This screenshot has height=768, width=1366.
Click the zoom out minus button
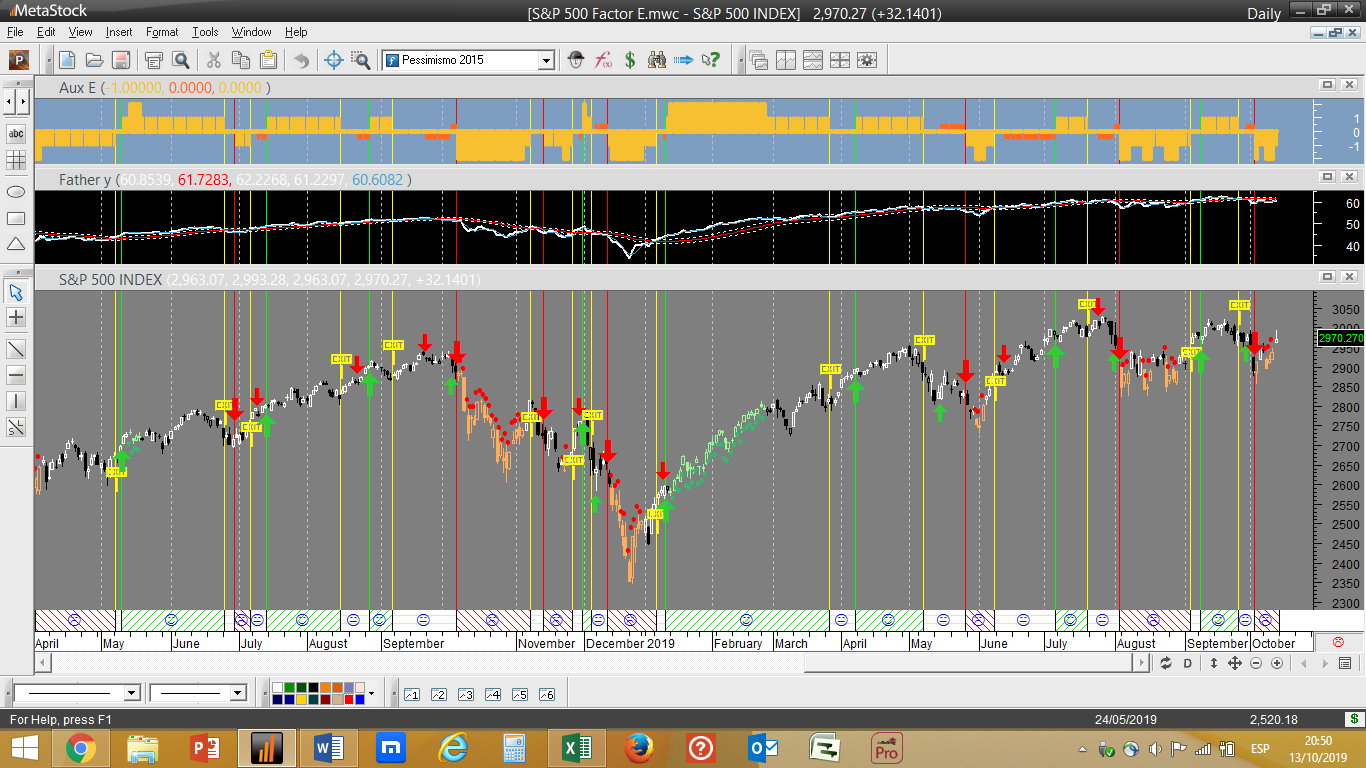(x=1256, y=663)
